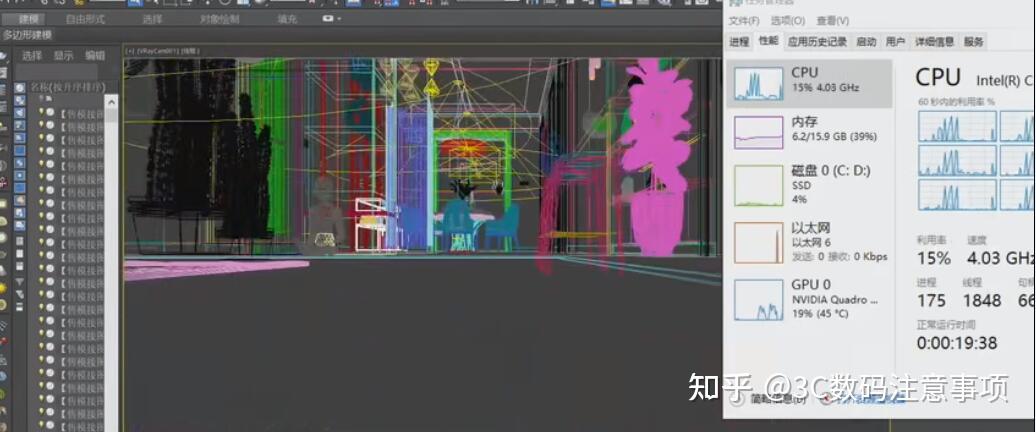Open the 显示 menu in Scene Explorer
This screenshot has width=1036, height=432.
pyautogui.click(x=63, y=55)
